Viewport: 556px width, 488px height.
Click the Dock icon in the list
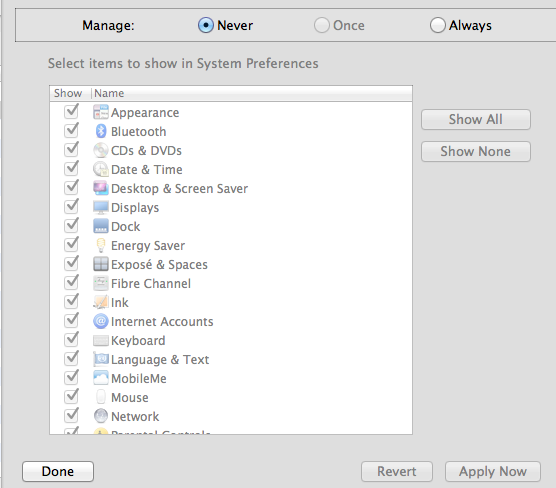pos(101,226)
